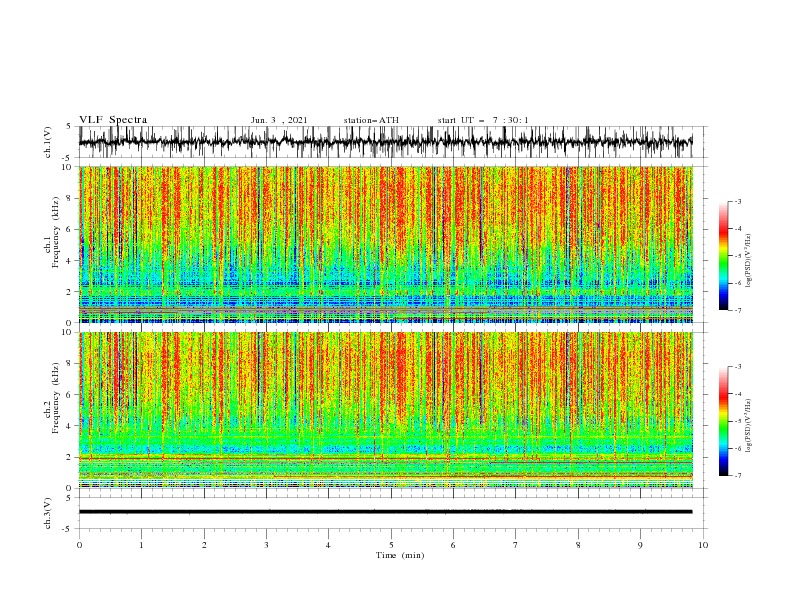Click the time axis tick label "3"
The image size is (792, 612).
point(266,545)
